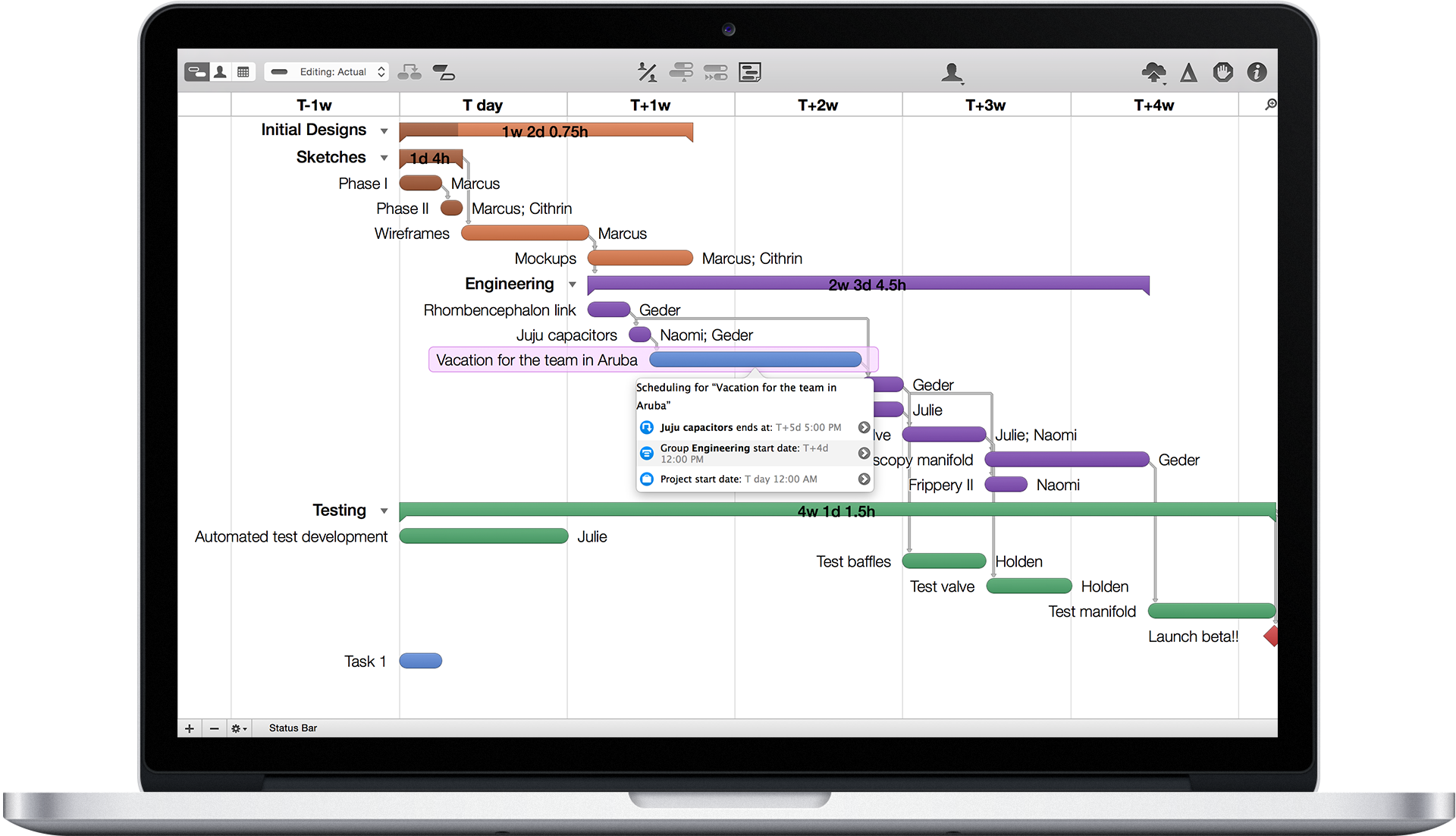
Task: Collapse the Testing group
Action: point(384,511)
